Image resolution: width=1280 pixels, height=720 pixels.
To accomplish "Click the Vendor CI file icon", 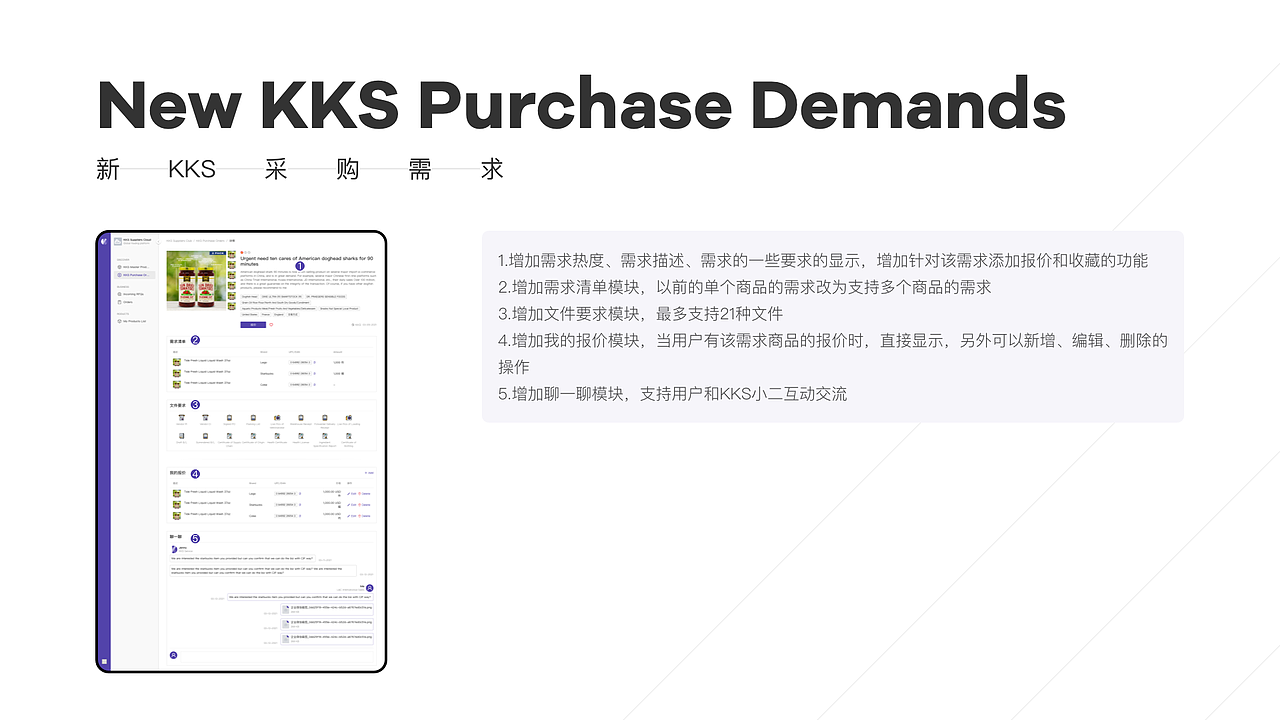I will (205, 418).
